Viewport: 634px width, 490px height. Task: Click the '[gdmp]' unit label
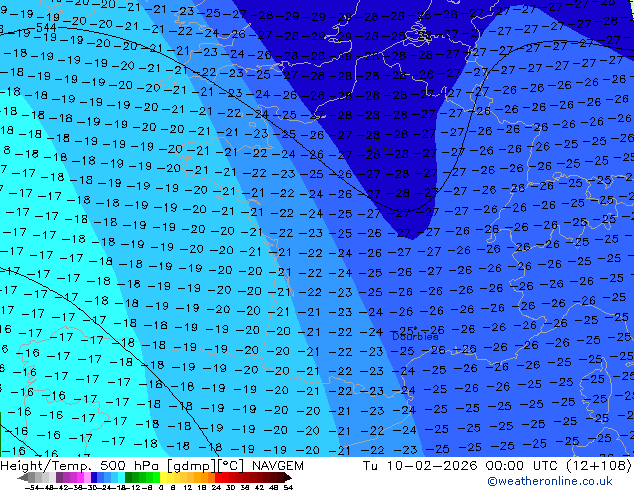click(x=191, y=466)
